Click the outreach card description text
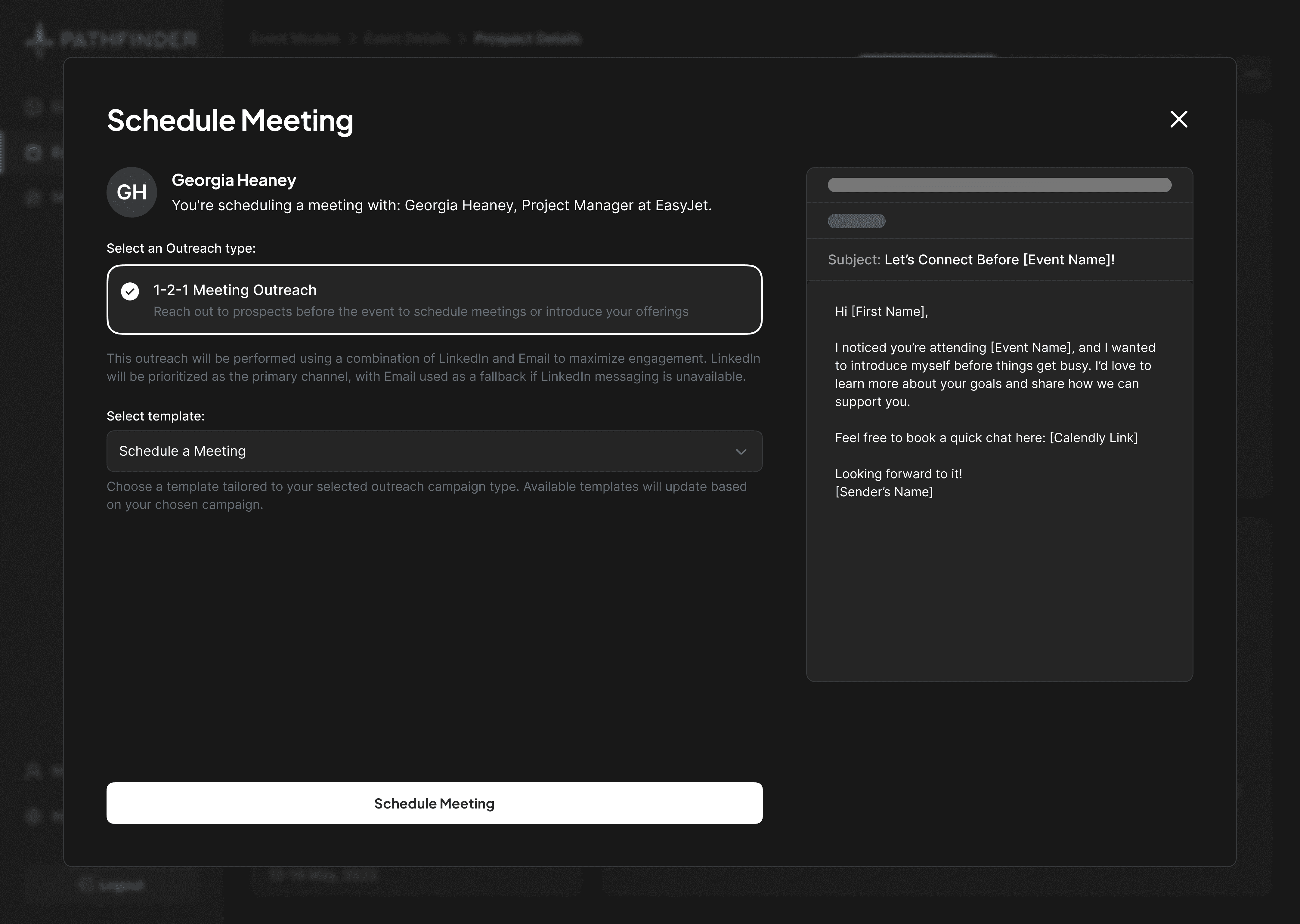Screen dimensions: 1300x924 pos(421,312)
